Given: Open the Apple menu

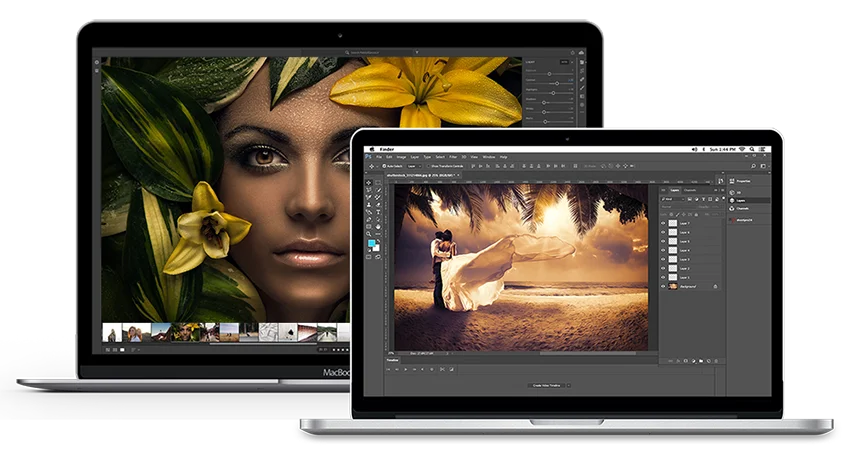Looking at the screenshot, I should coord(372,149).
